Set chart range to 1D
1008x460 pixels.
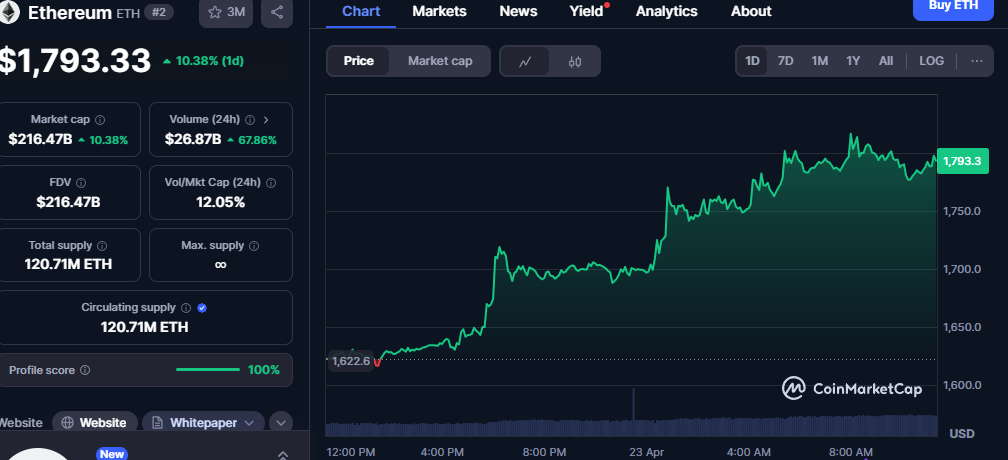coord(752,61)
